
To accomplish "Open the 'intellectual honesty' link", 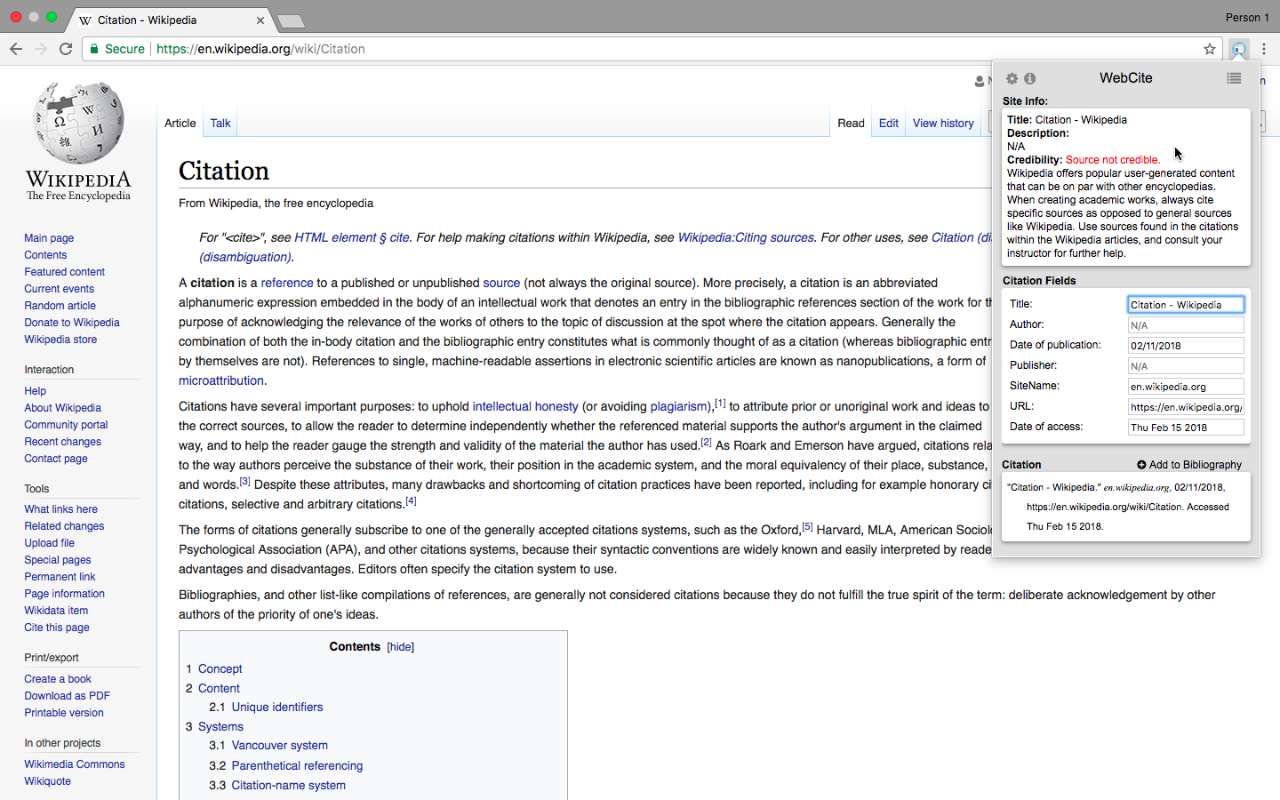I will coord(525,407).
